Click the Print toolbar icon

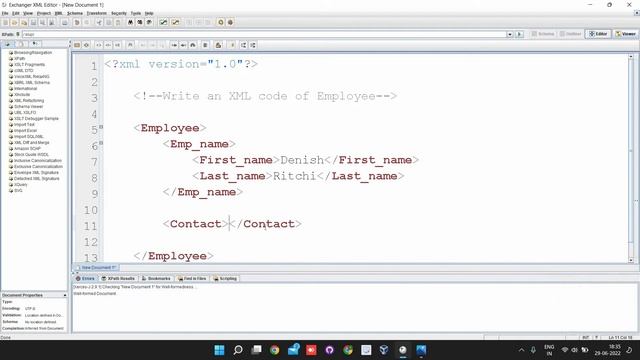64,22
